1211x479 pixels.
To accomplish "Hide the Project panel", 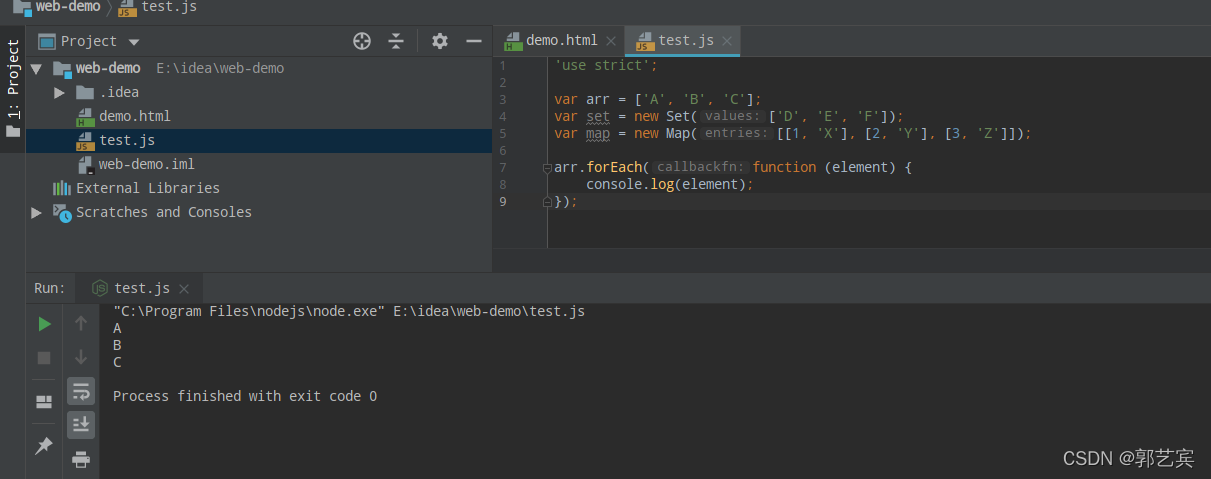I will (474, 41).
